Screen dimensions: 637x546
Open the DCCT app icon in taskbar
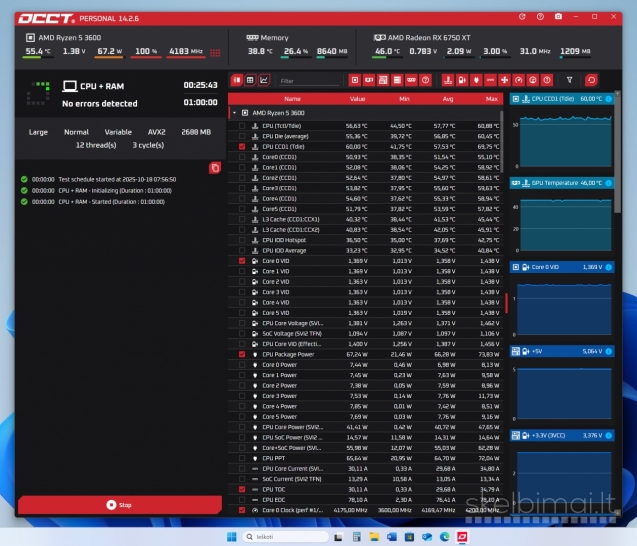[x=462, y=537]
